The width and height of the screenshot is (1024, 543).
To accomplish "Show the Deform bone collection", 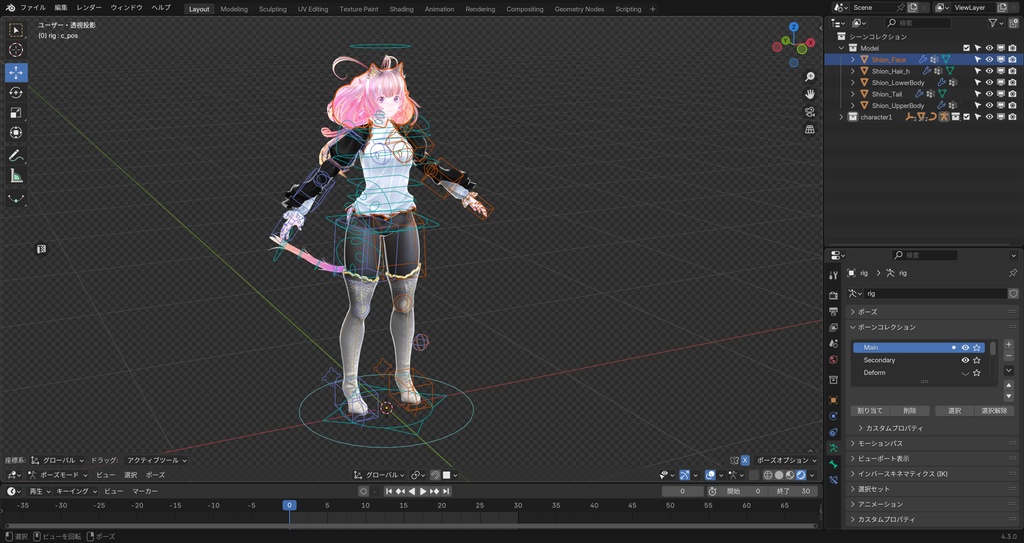I will coord(965,373).
